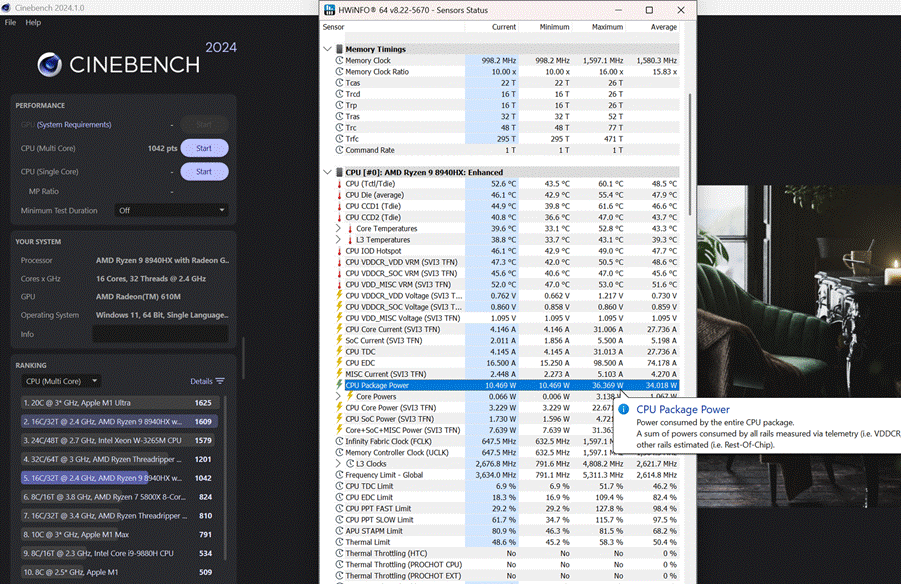Open the Help menu in Cinebench
The image size is (901, 584).
(33, 22)
